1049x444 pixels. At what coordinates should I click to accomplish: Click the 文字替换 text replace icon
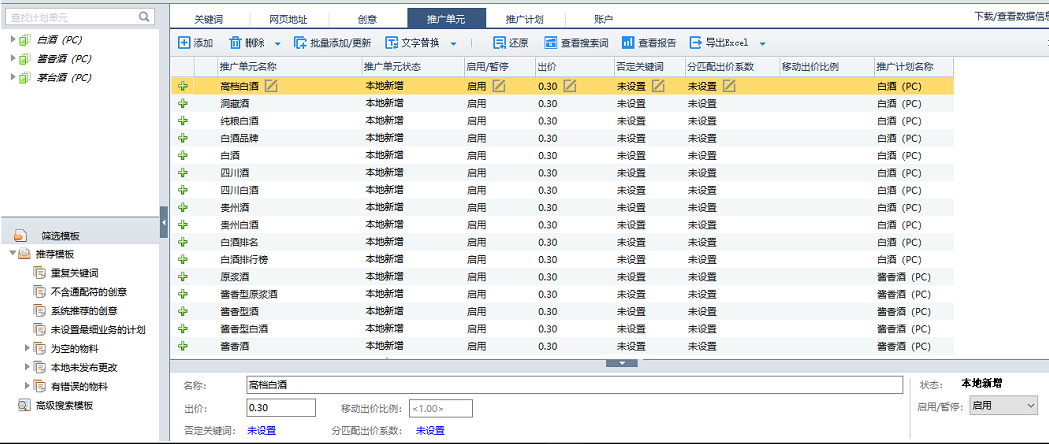pyautogui.click(x=392, y=43)
